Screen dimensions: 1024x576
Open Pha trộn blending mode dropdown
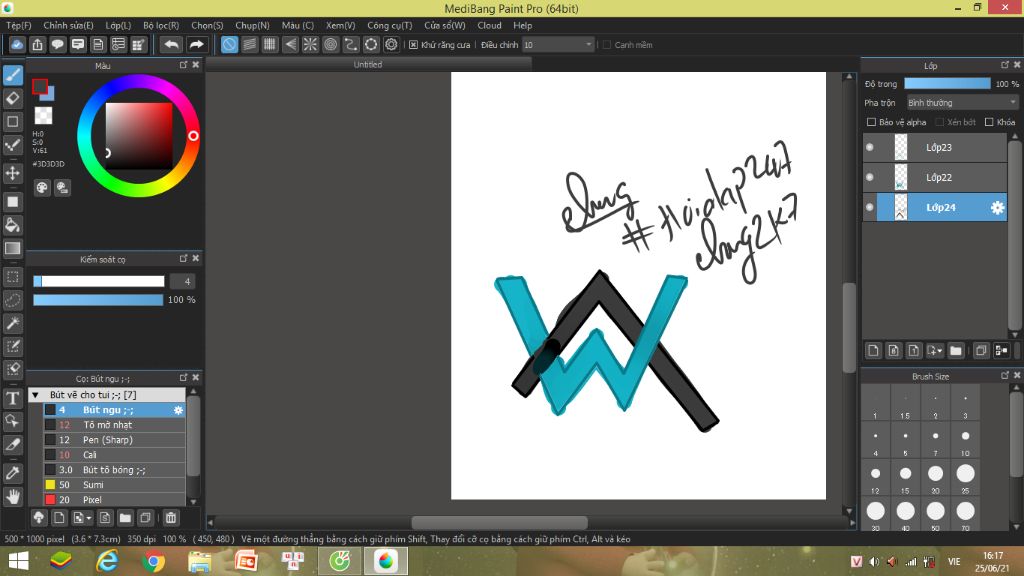pyautogui.click(x=962, y=103)
